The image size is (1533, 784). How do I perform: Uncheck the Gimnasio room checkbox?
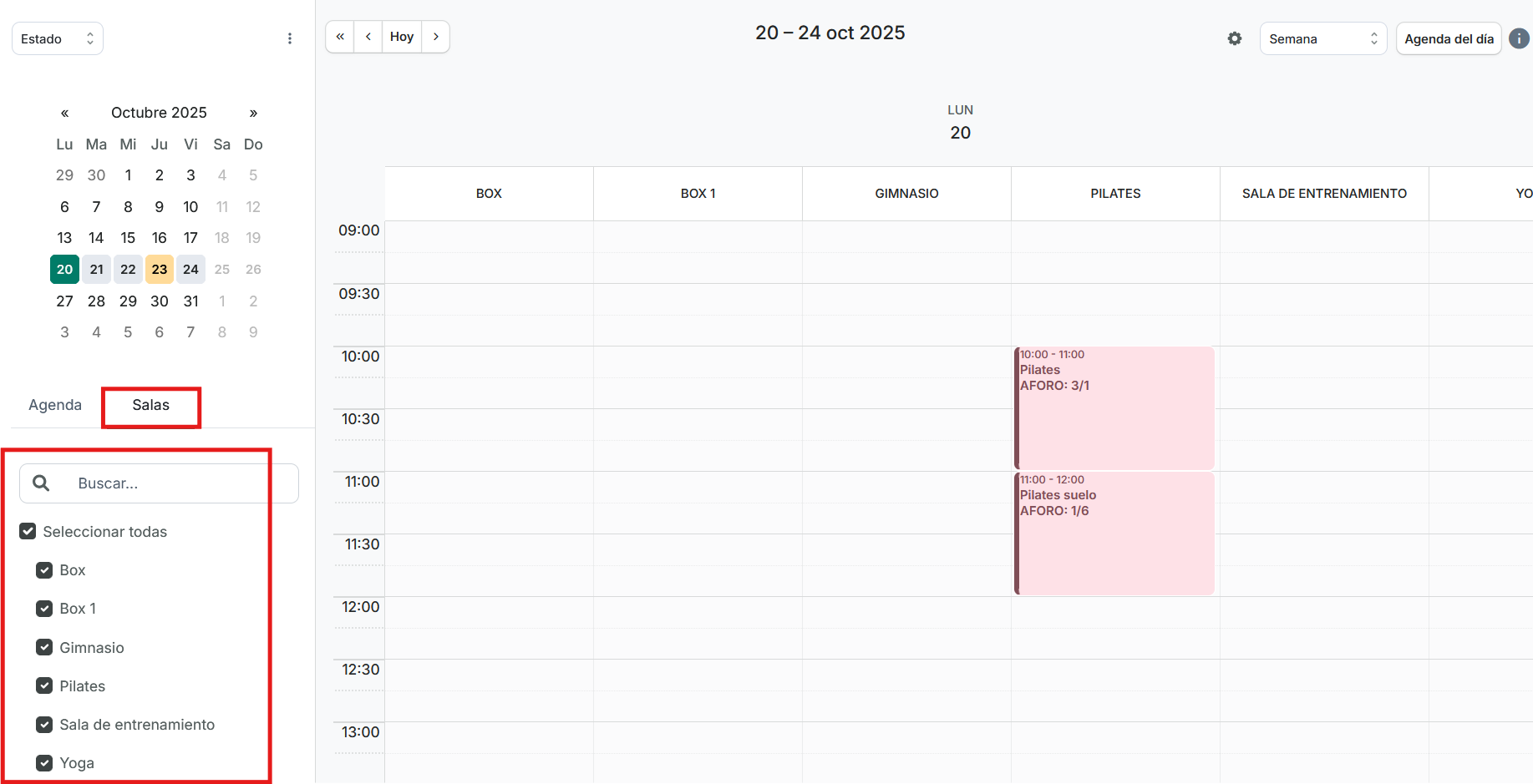click(44, 648)
